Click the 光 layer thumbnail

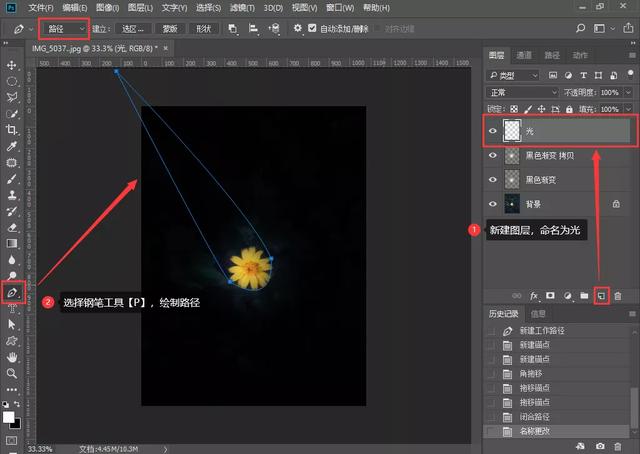(x=512, y=131)
